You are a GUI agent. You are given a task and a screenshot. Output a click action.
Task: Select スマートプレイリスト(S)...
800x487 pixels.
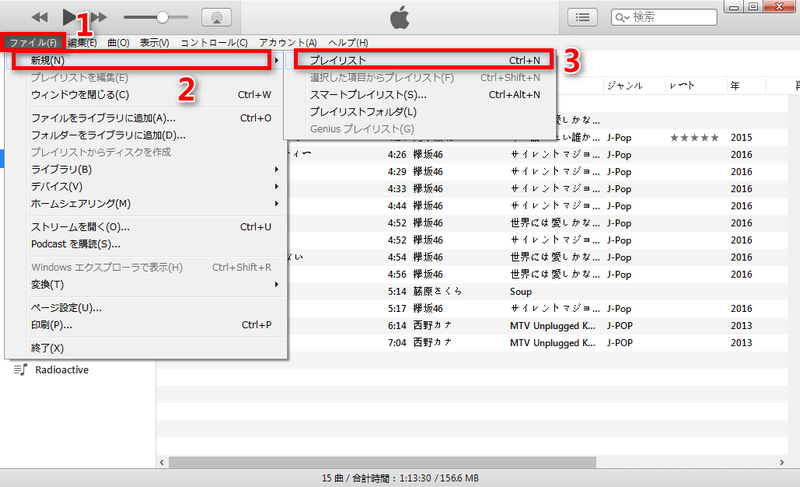(420, 95)
